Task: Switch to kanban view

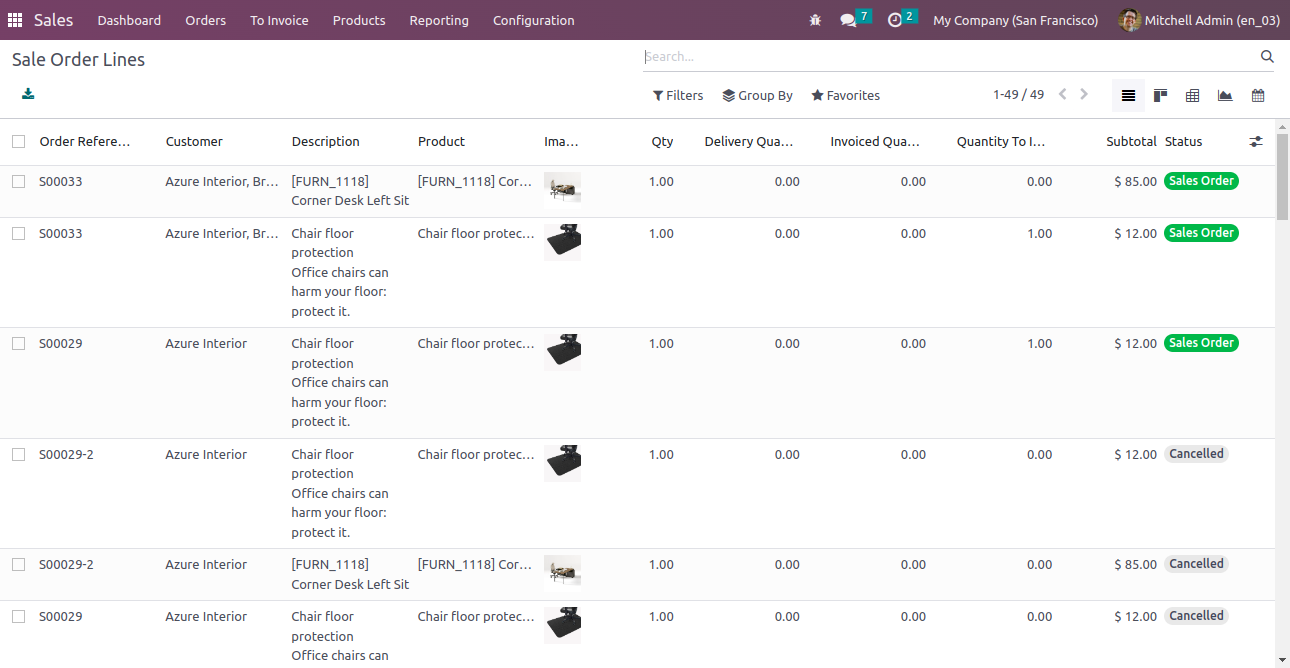Action: (1160, 96)
